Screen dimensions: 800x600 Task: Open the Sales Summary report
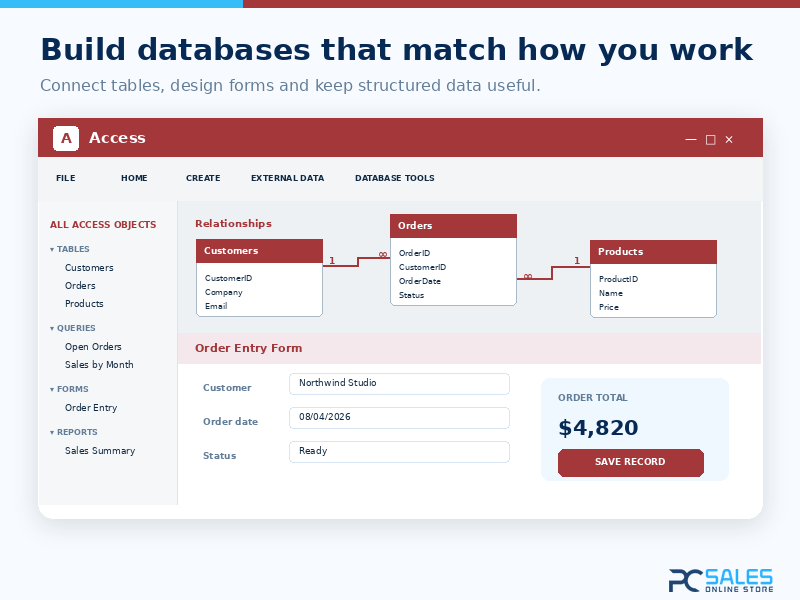(100, 451)
